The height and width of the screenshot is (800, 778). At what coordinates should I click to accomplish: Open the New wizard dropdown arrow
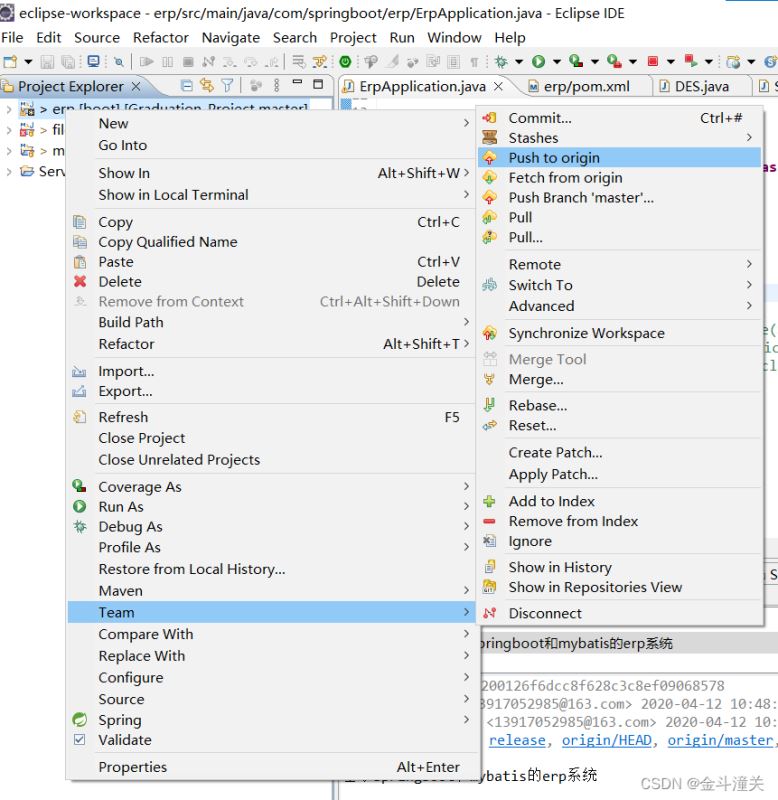pos(29,62)
